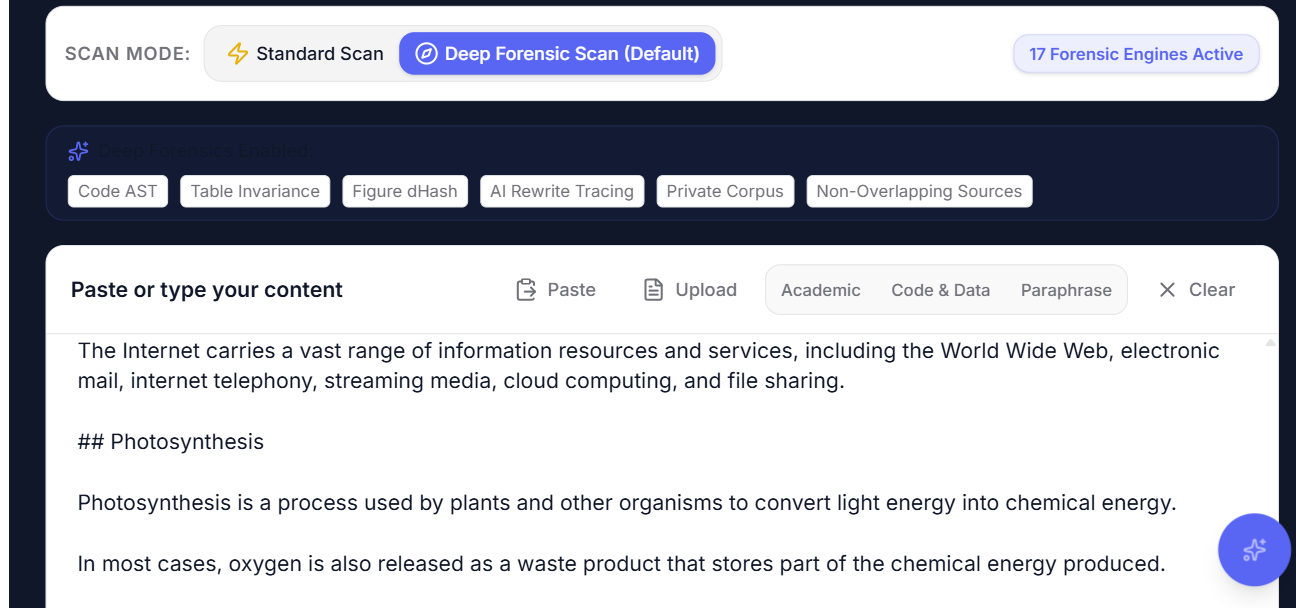Click the Paste button label

(x=572, y=290)
